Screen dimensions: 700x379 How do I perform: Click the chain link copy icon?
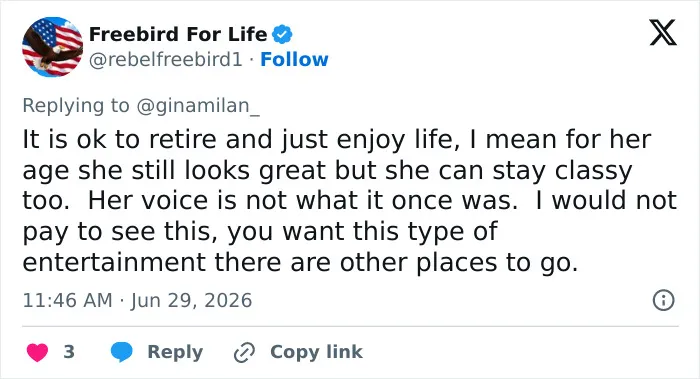point(244,352)
